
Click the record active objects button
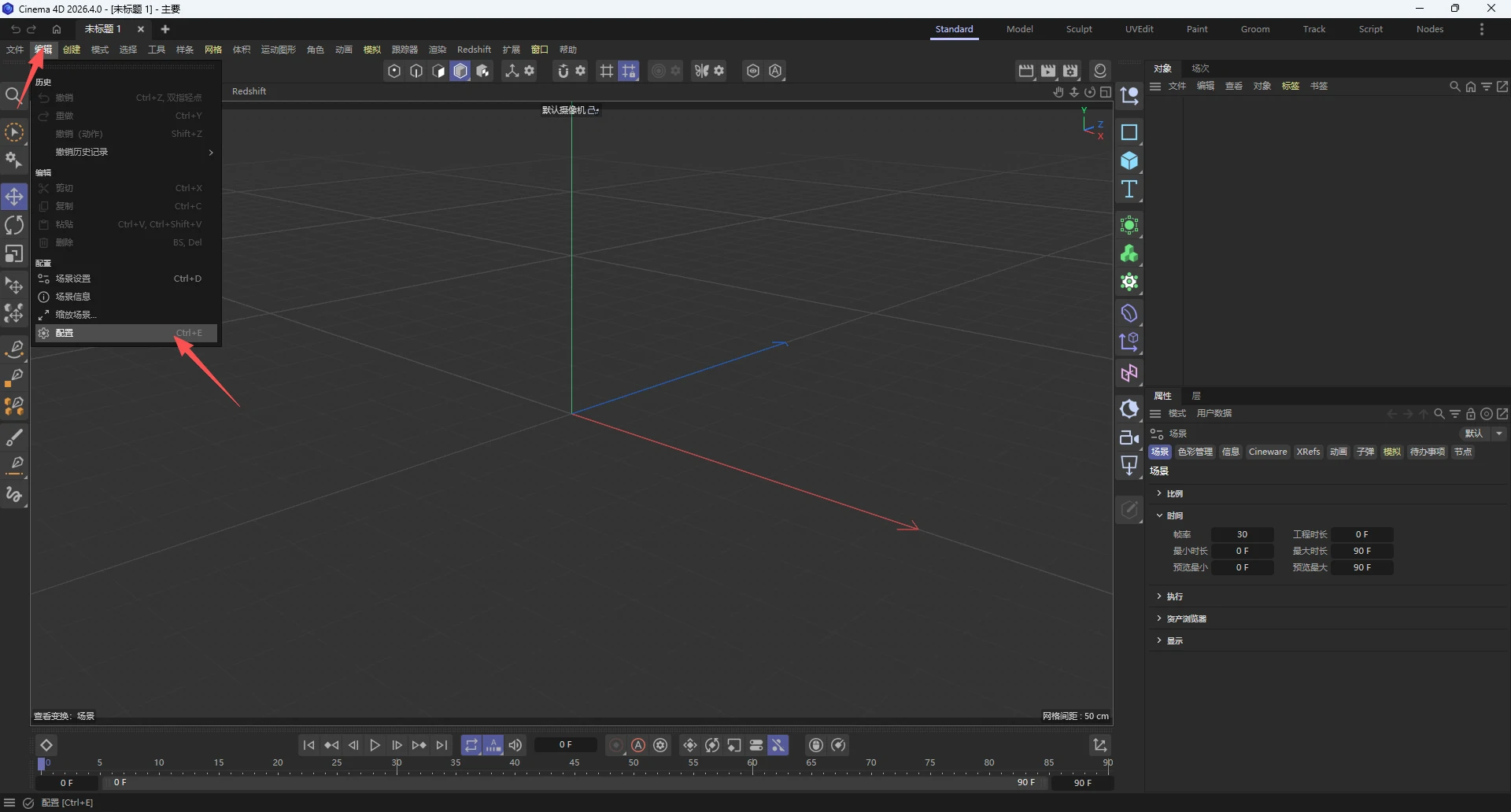tap(616, 745)
